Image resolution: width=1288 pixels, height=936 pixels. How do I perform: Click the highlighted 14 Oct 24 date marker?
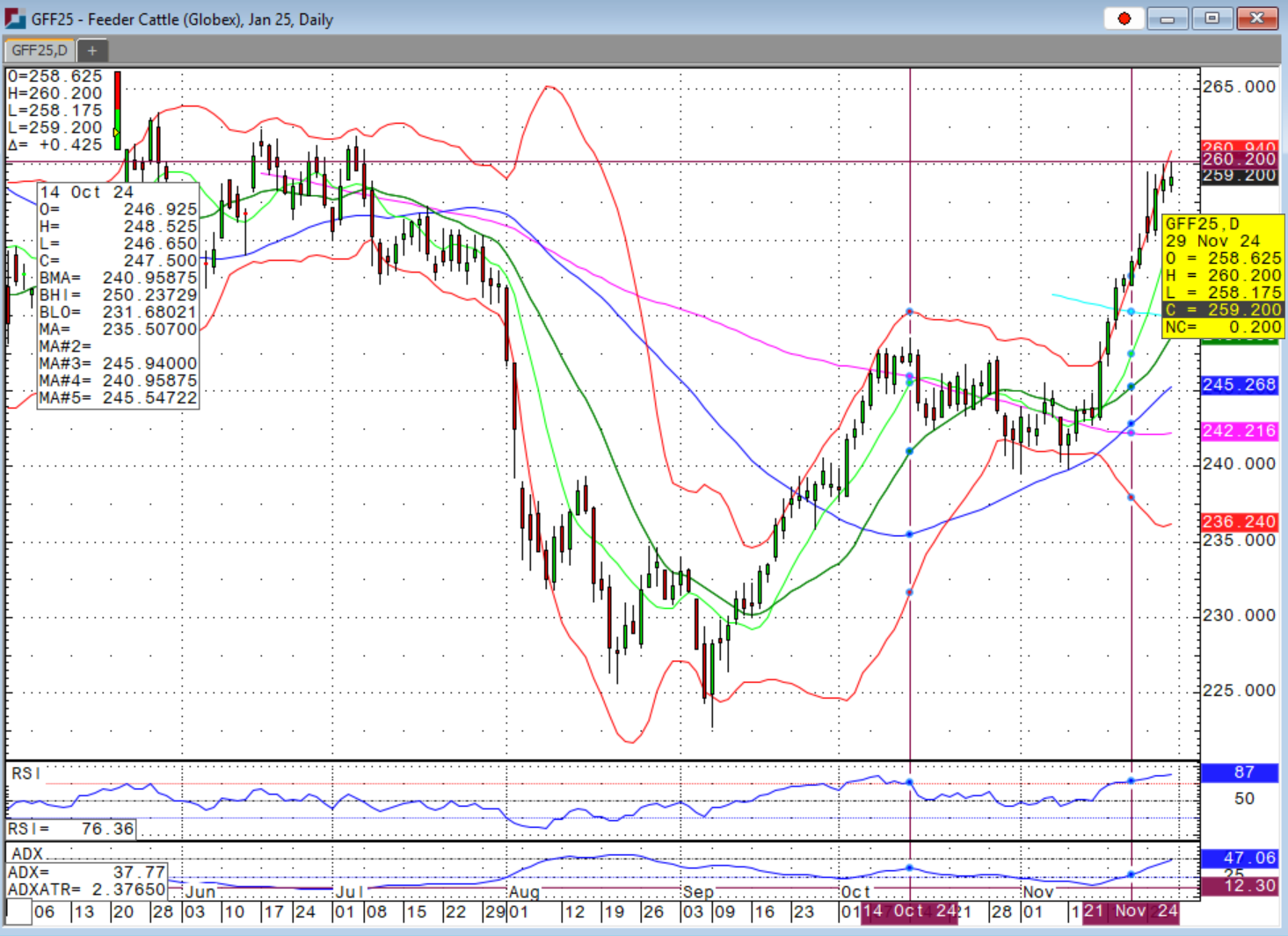[909, 911]
